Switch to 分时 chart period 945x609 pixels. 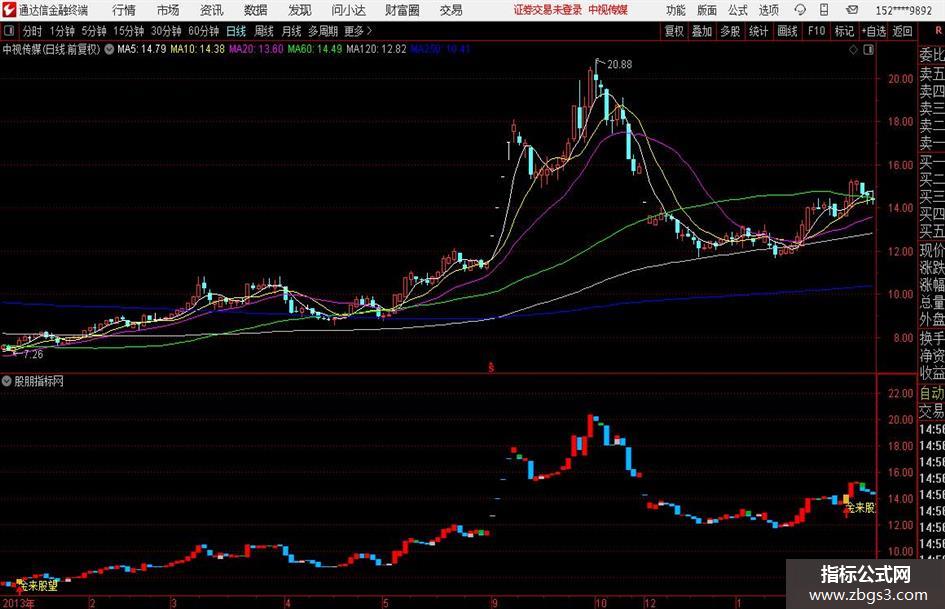coord(33,31)
